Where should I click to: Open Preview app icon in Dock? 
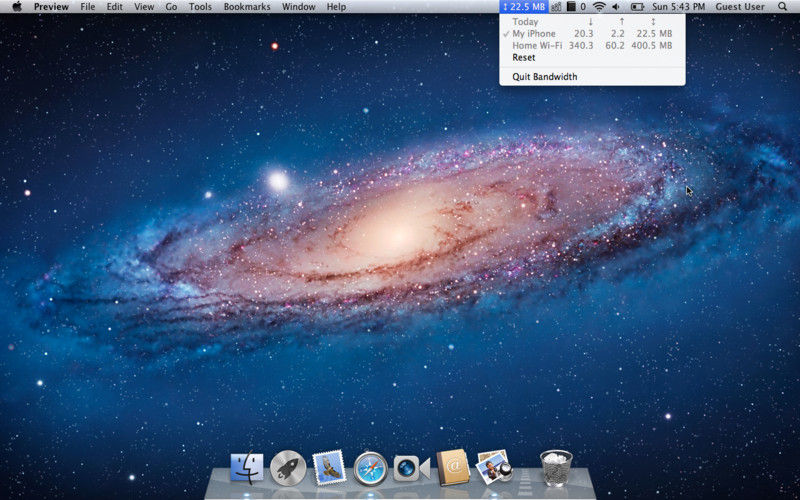click(x=493, y=466)
